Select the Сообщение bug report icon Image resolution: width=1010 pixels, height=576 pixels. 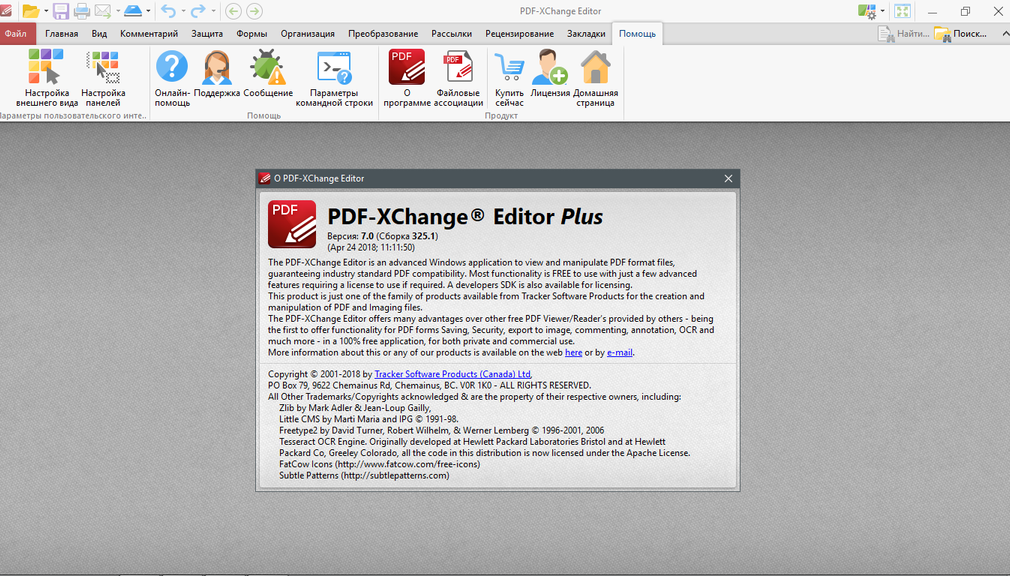pos(268,74)
